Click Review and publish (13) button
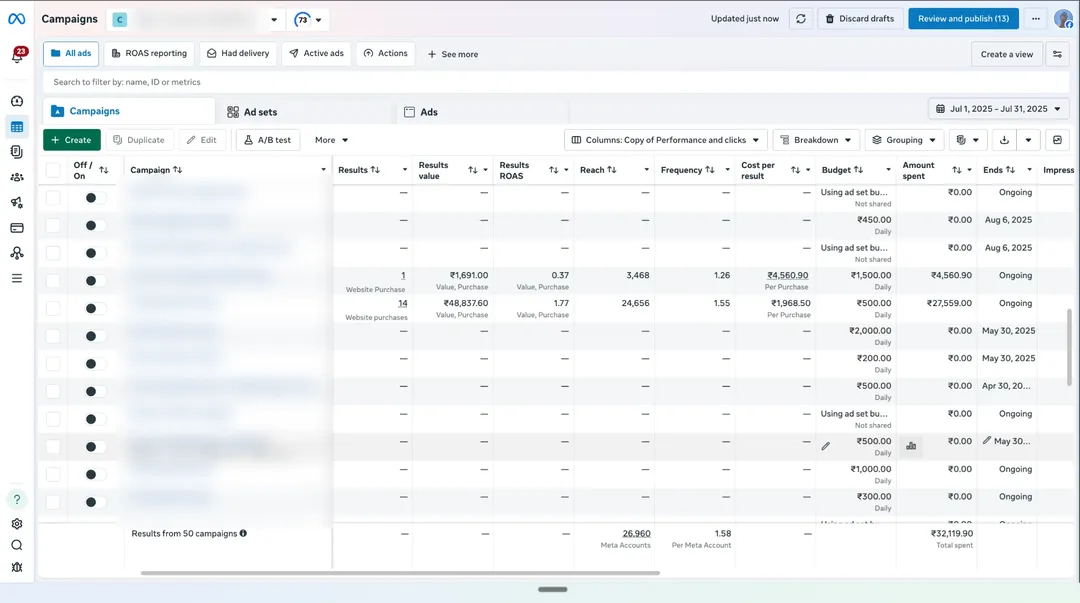Image resolution: width=1080 pixels, height=603 pixels. tap(963, 19)
